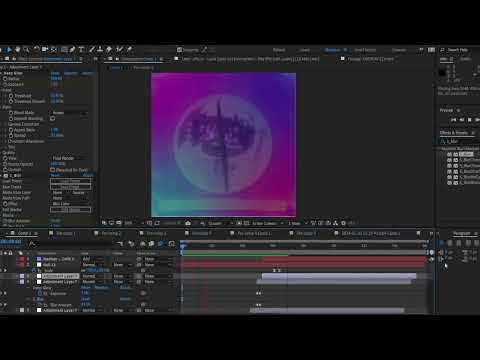Screen dimensions: 480x360
Task: Select the Puppet Pin tool
Action: click(x=129, y=50)
